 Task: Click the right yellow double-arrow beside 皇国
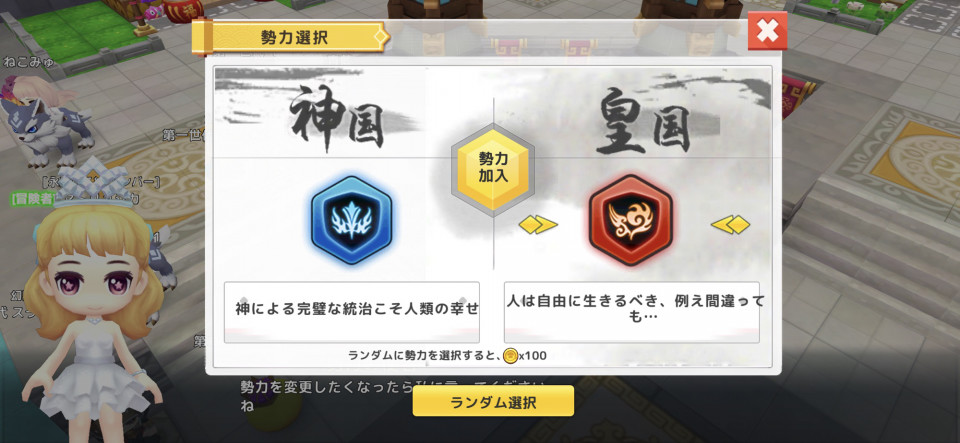(x=730, y=225)
